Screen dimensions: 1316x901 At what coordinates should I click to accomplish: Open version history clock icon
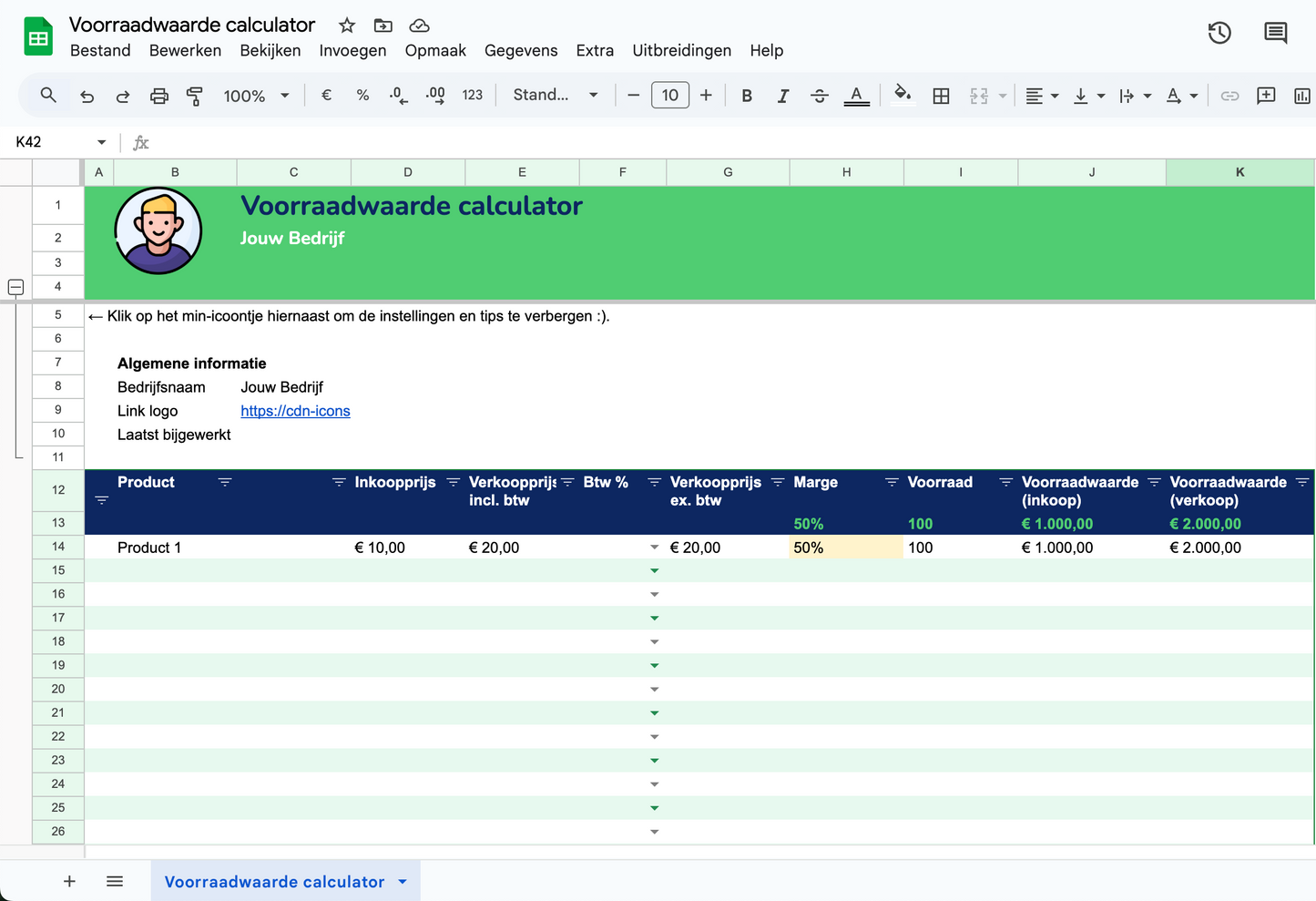click(1219, 34)
